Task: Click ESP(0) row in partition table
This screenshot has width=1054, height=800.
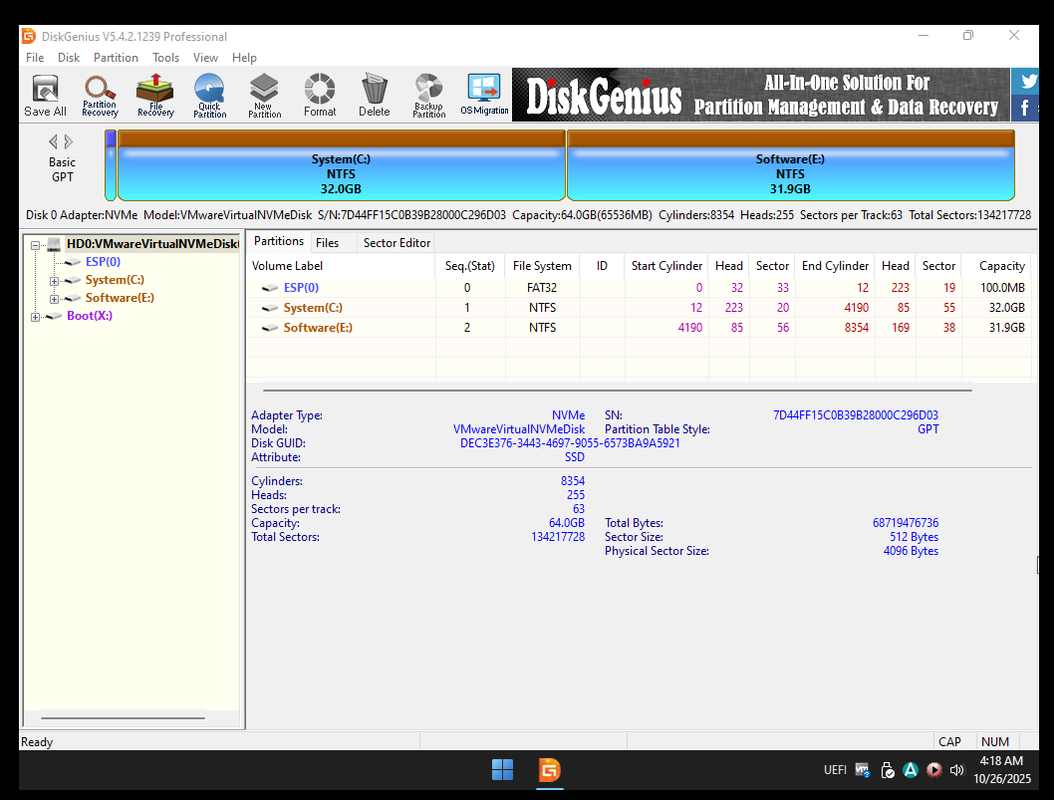Action: tap(639, 288)
